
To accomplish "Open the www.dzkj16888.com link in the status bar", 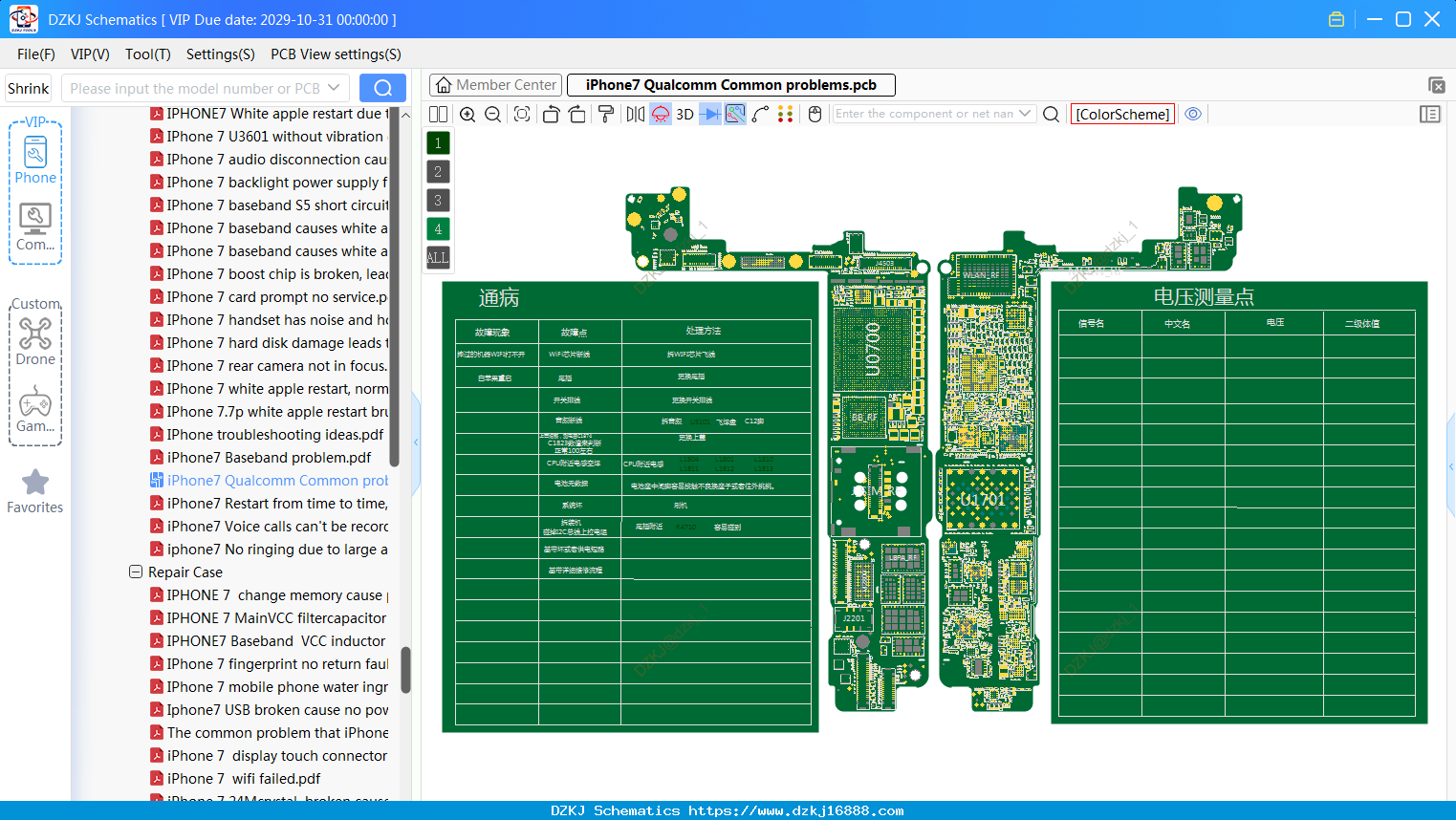I will (x=795, y=810).
